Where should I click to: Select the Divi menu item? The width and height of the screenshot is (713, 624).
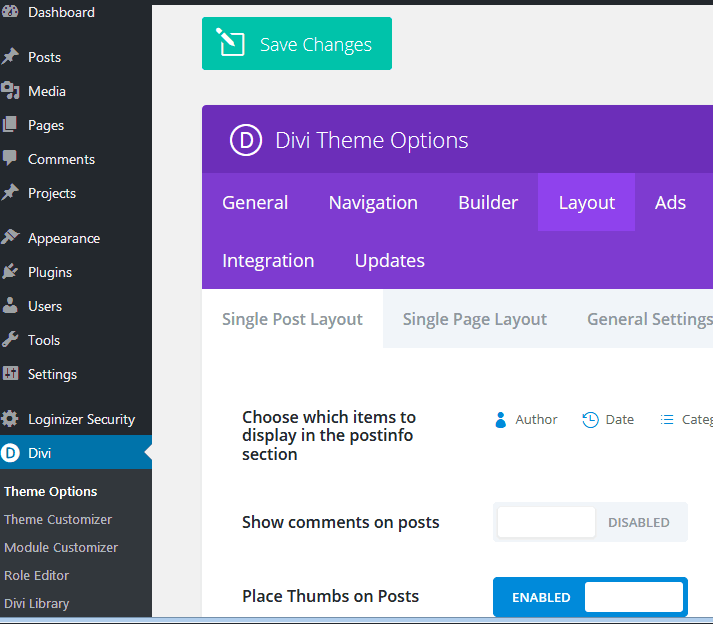76,453
